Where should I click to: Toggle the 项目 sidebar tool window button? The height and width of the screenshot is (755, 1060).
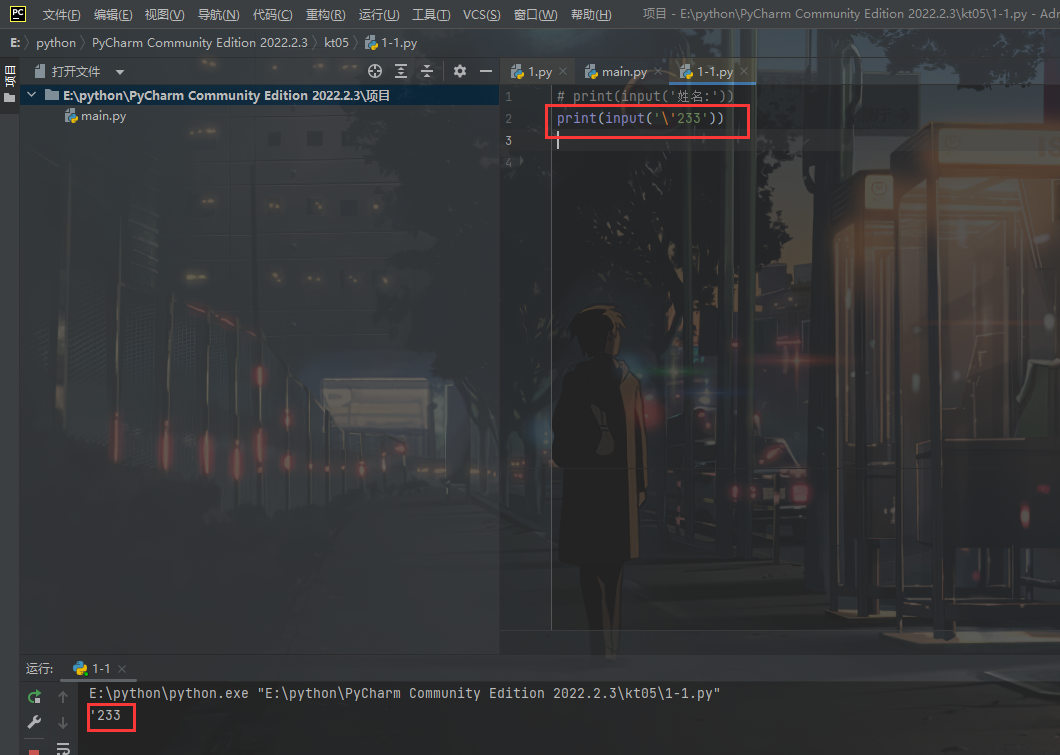(9, 84)
